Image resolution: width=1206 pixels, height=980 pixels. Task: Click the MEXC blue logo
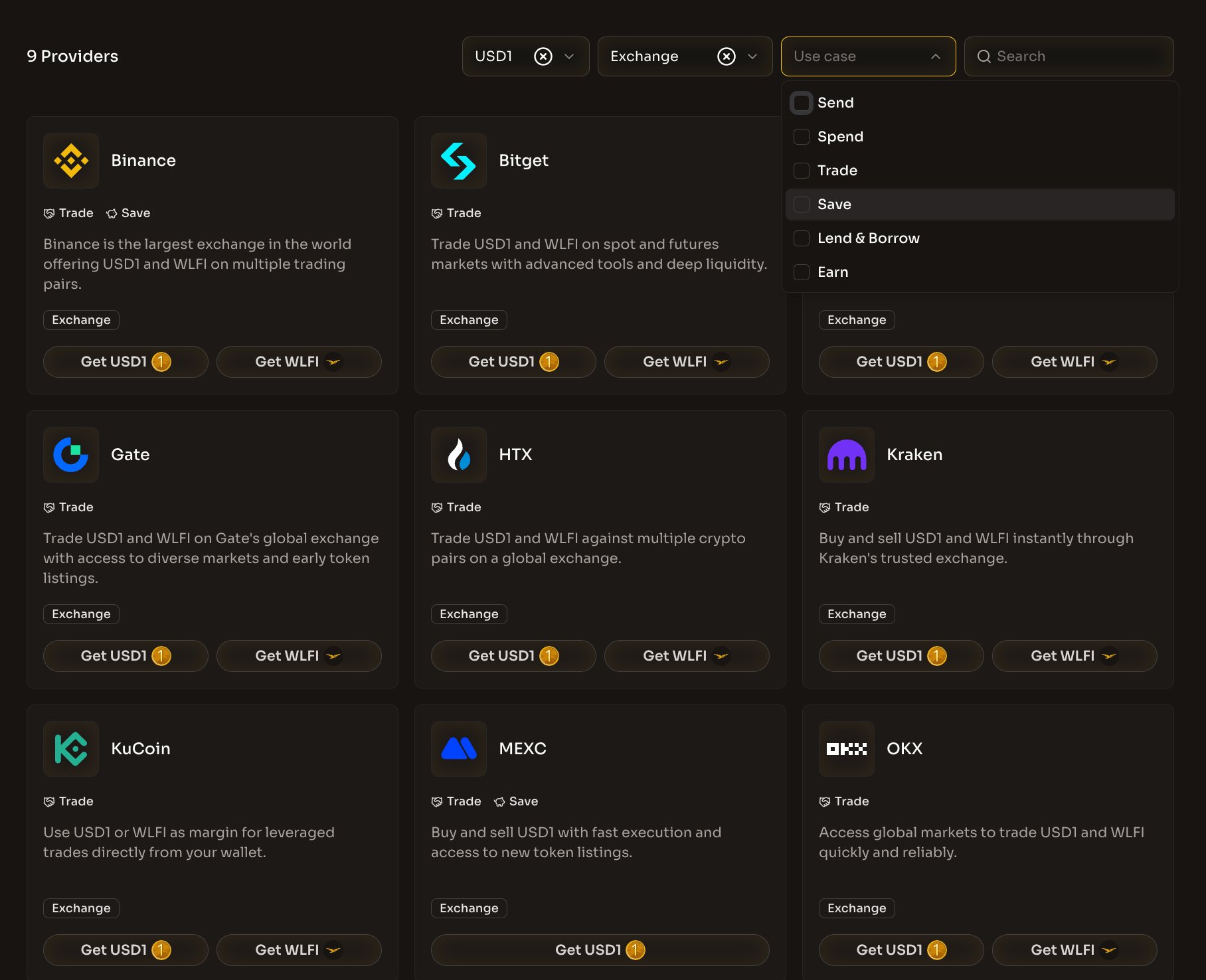(x=459, y=749)
